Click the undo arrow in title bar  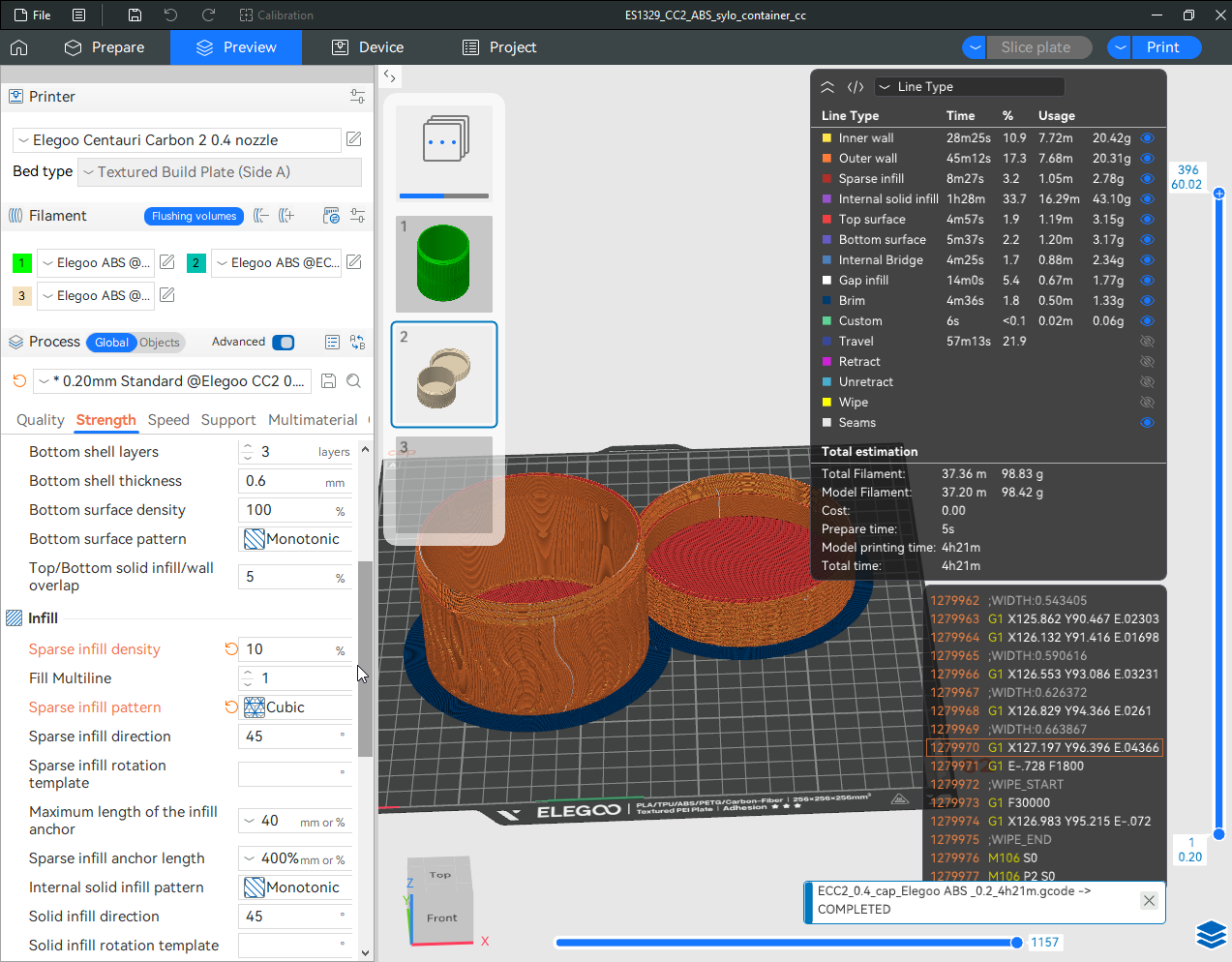170,15
